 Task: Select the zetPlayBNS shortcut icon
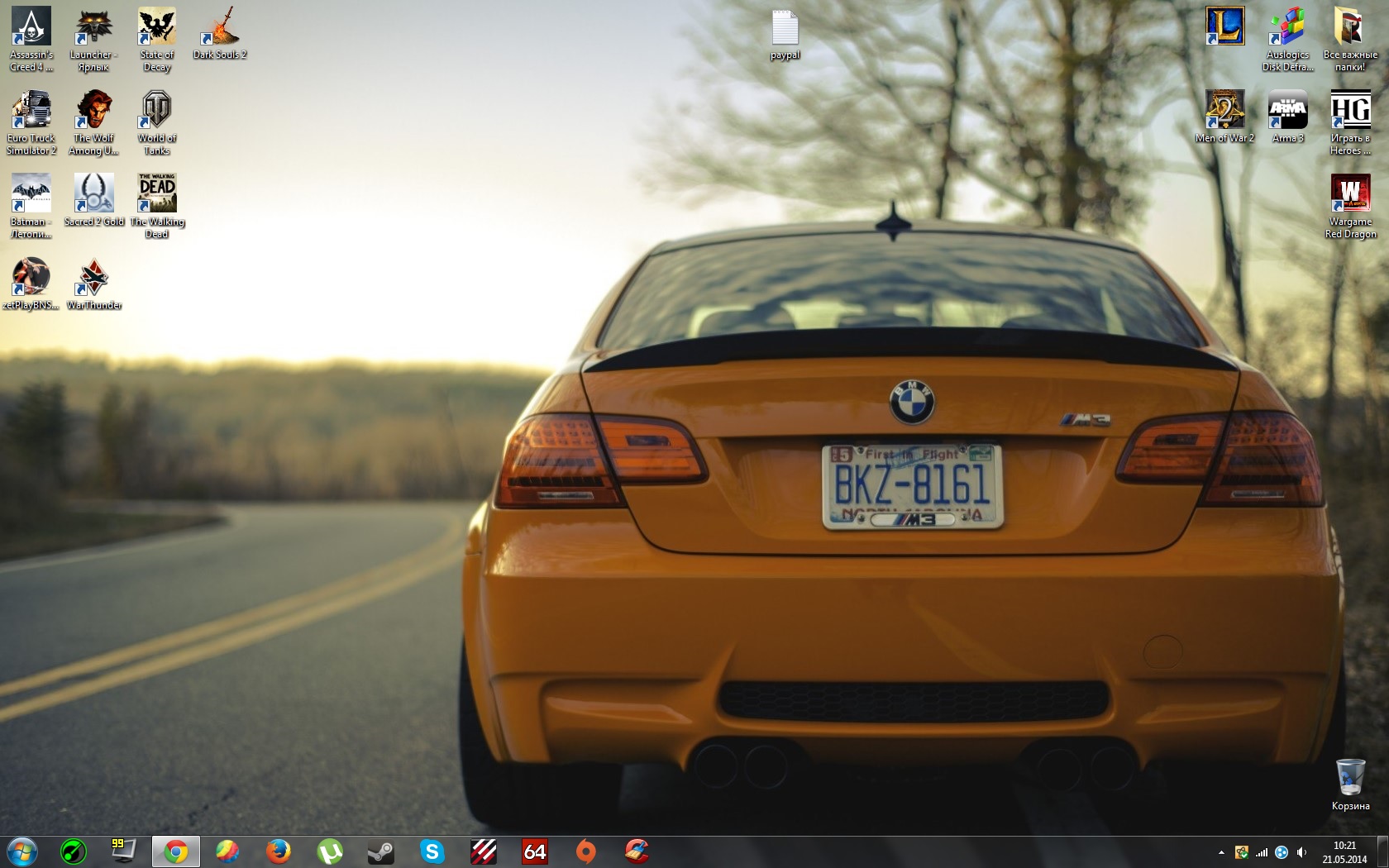31,284
